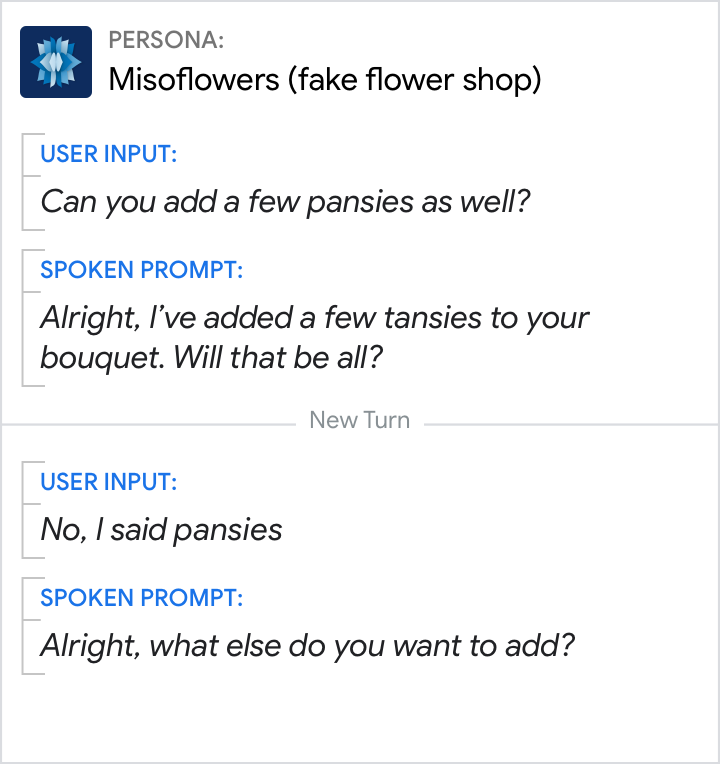
Task: Click "Will that be all?" sentence
Action: click(x=278, y=357)
